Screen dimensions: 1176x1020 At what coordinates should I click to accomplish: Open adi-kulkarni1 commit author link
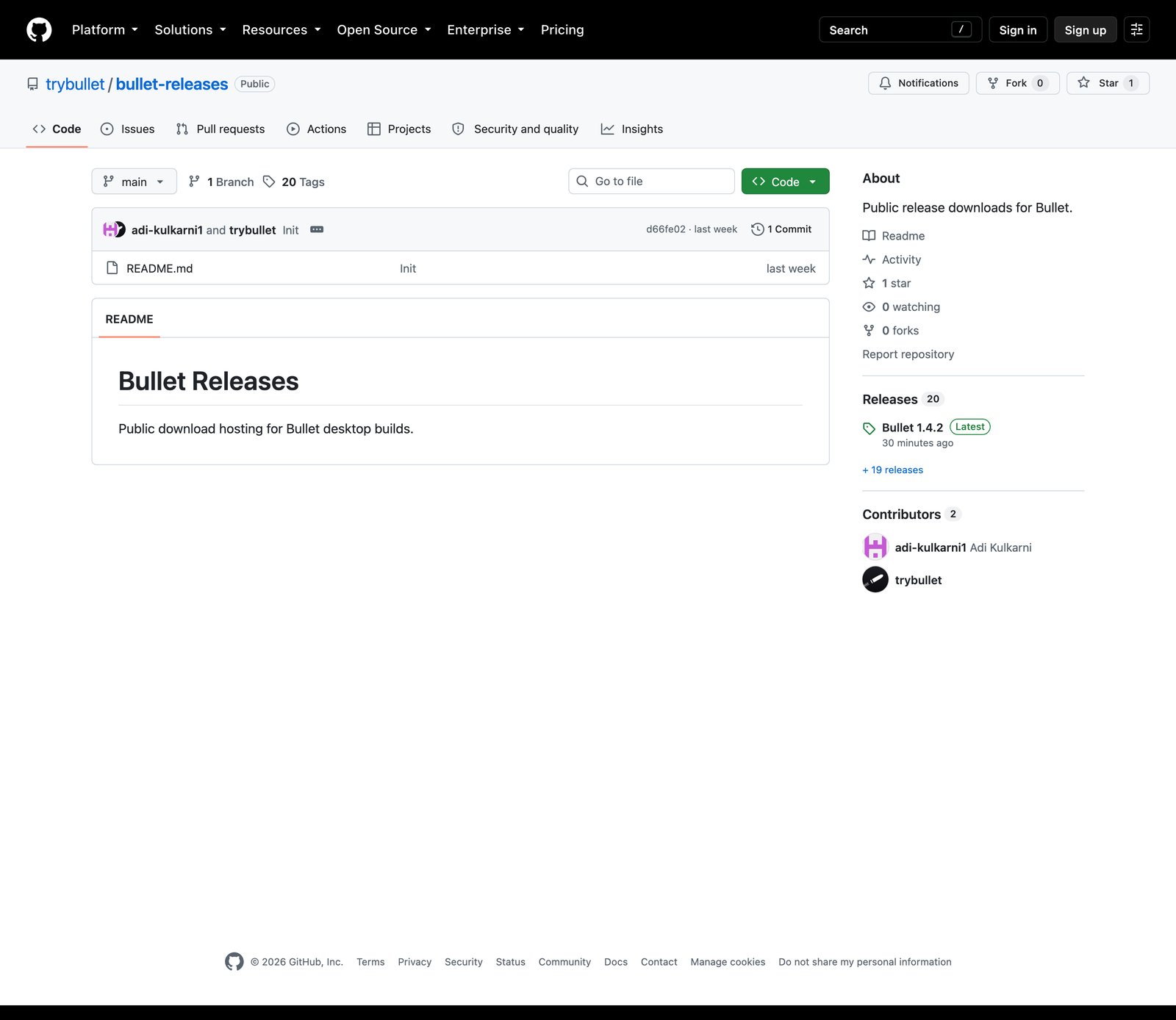point(167,230)
